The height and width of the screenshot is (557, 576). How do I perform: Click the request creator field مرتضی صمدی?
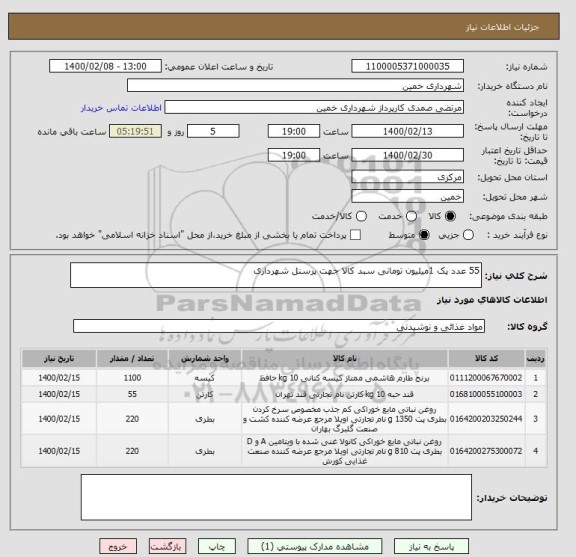314,108
